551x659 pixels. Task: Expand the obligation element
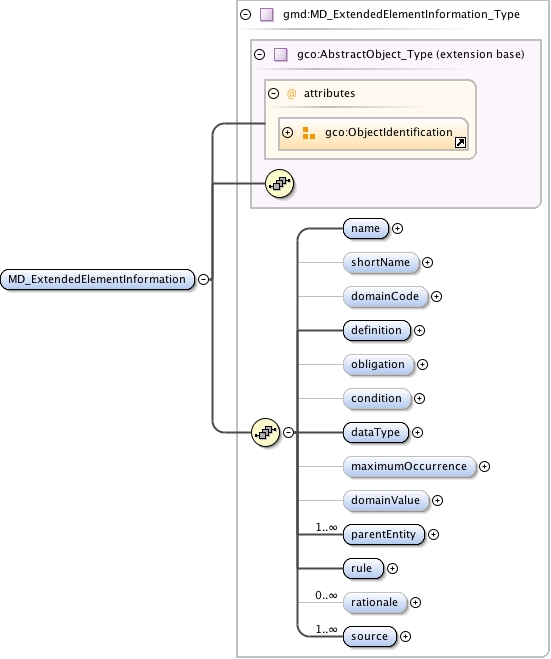422,364
